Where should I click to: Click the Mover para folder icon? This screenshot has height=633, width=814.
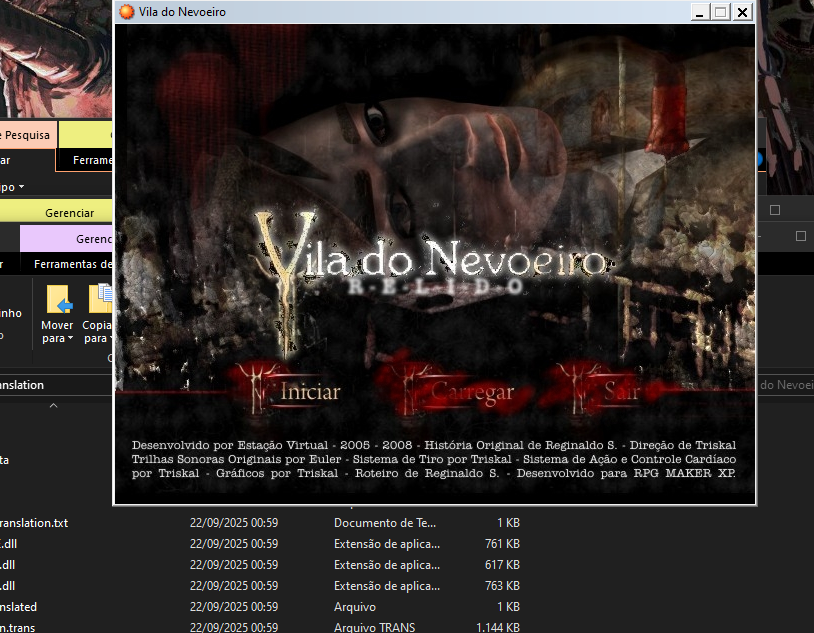[x=59, y=299]
